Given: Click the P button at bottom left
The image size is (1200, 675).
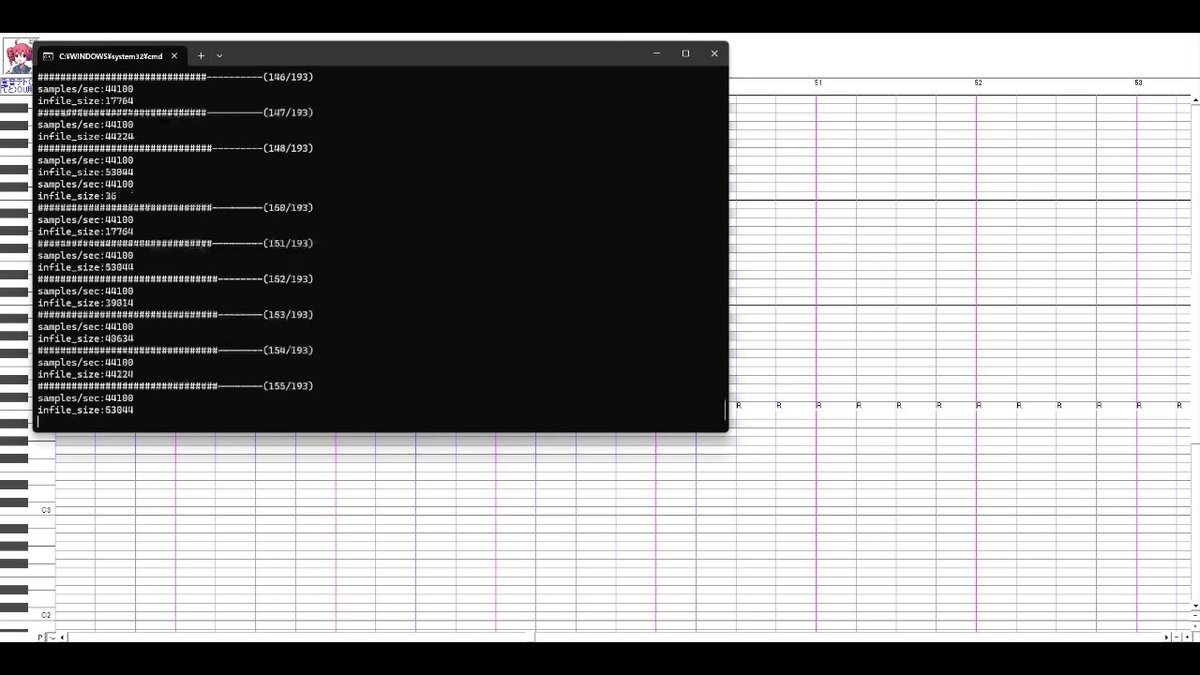Looking at the screenshot, I should [x=40, y=637].
